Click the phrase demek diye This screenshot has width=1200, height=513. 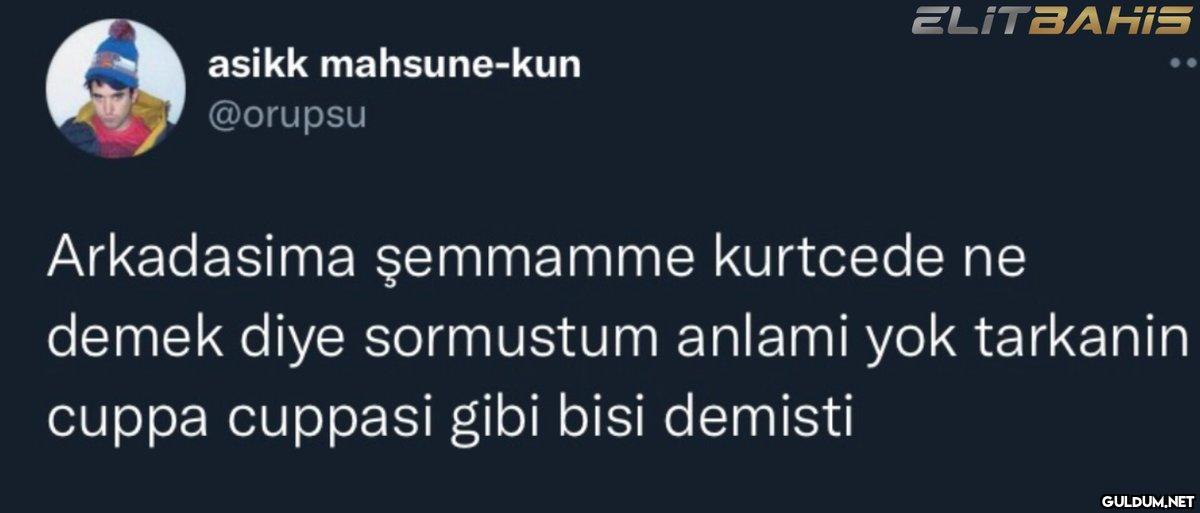pyautogui.click(x=197, y=342)
